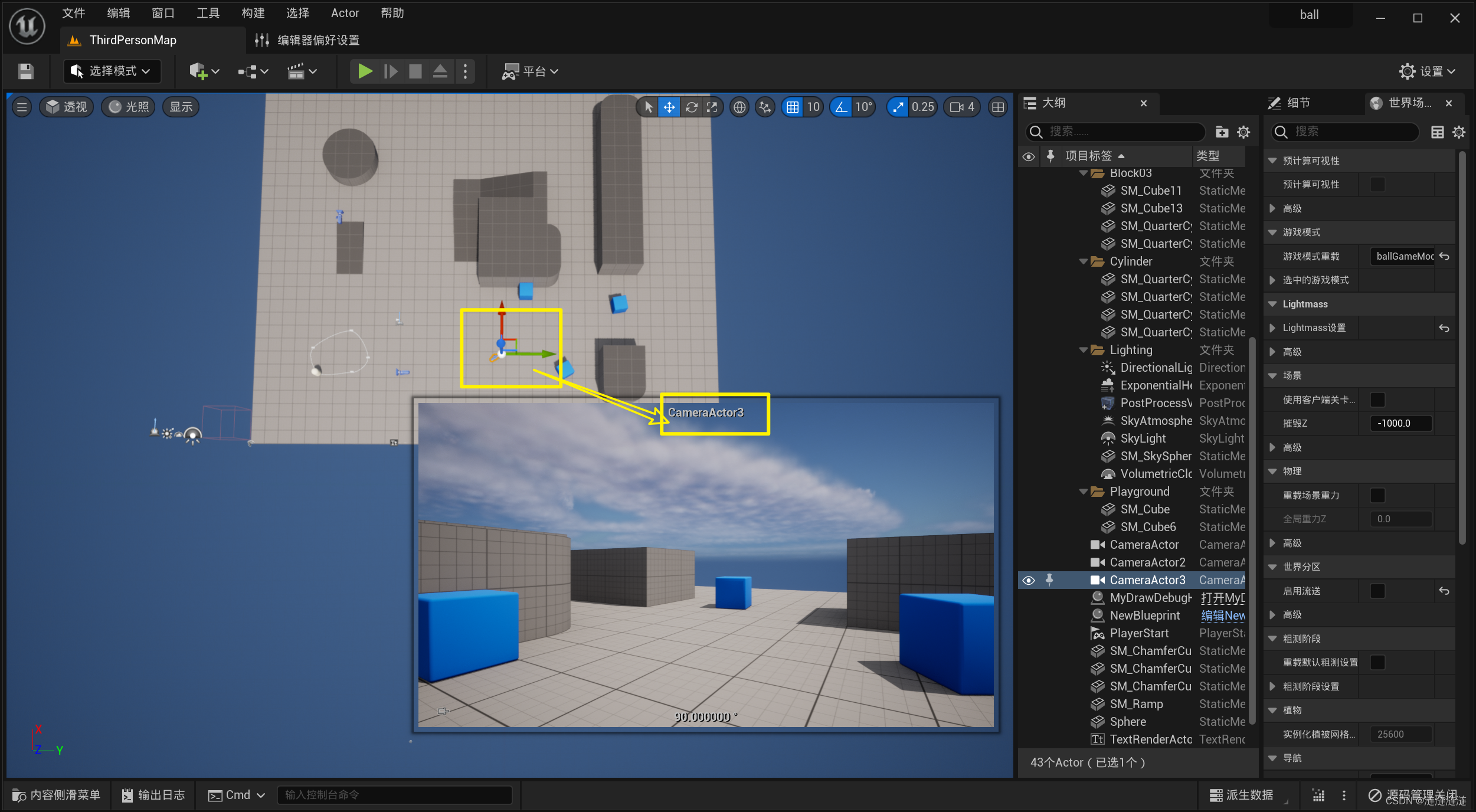Screen dimensions: 1476x812
Task: Click the green Play button
Action: click(365, 71)
